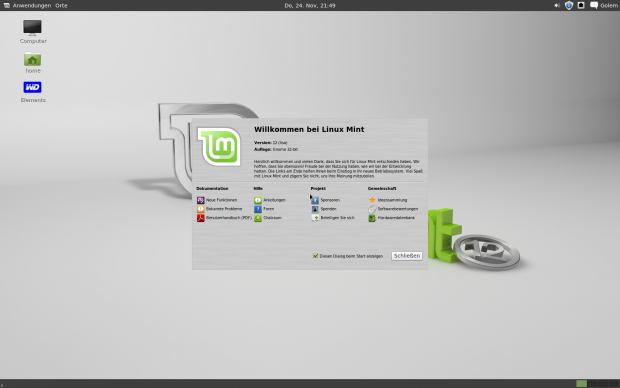Click the Beteiligen Sie sich plus icon
Image resolution: width=620 pixels, height=388 pixels.
click(x=315, y=218)
